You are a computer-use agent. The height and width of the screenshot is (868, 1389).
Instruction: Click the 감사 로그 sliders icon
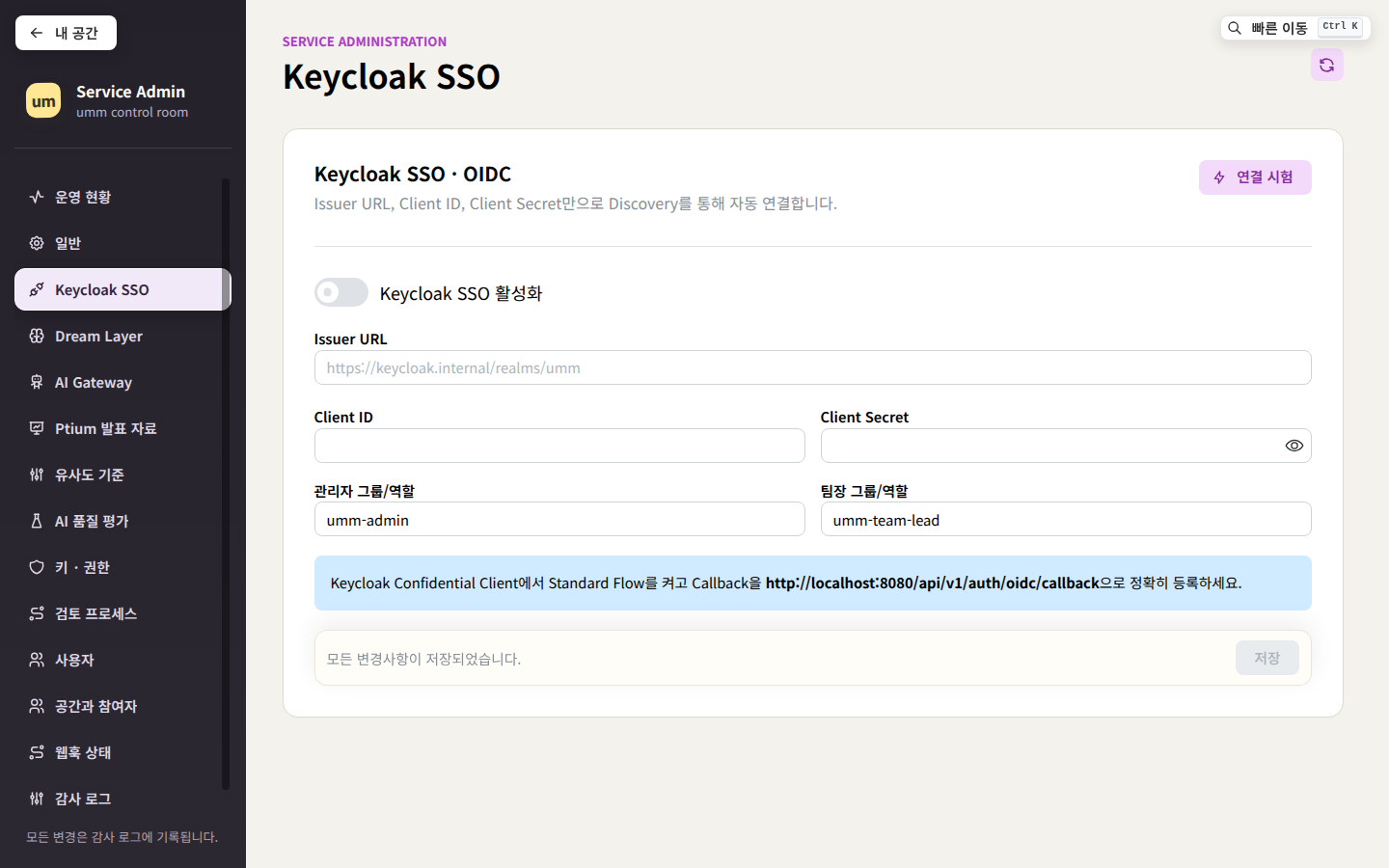pyautogui.click(x=37, y=799)
